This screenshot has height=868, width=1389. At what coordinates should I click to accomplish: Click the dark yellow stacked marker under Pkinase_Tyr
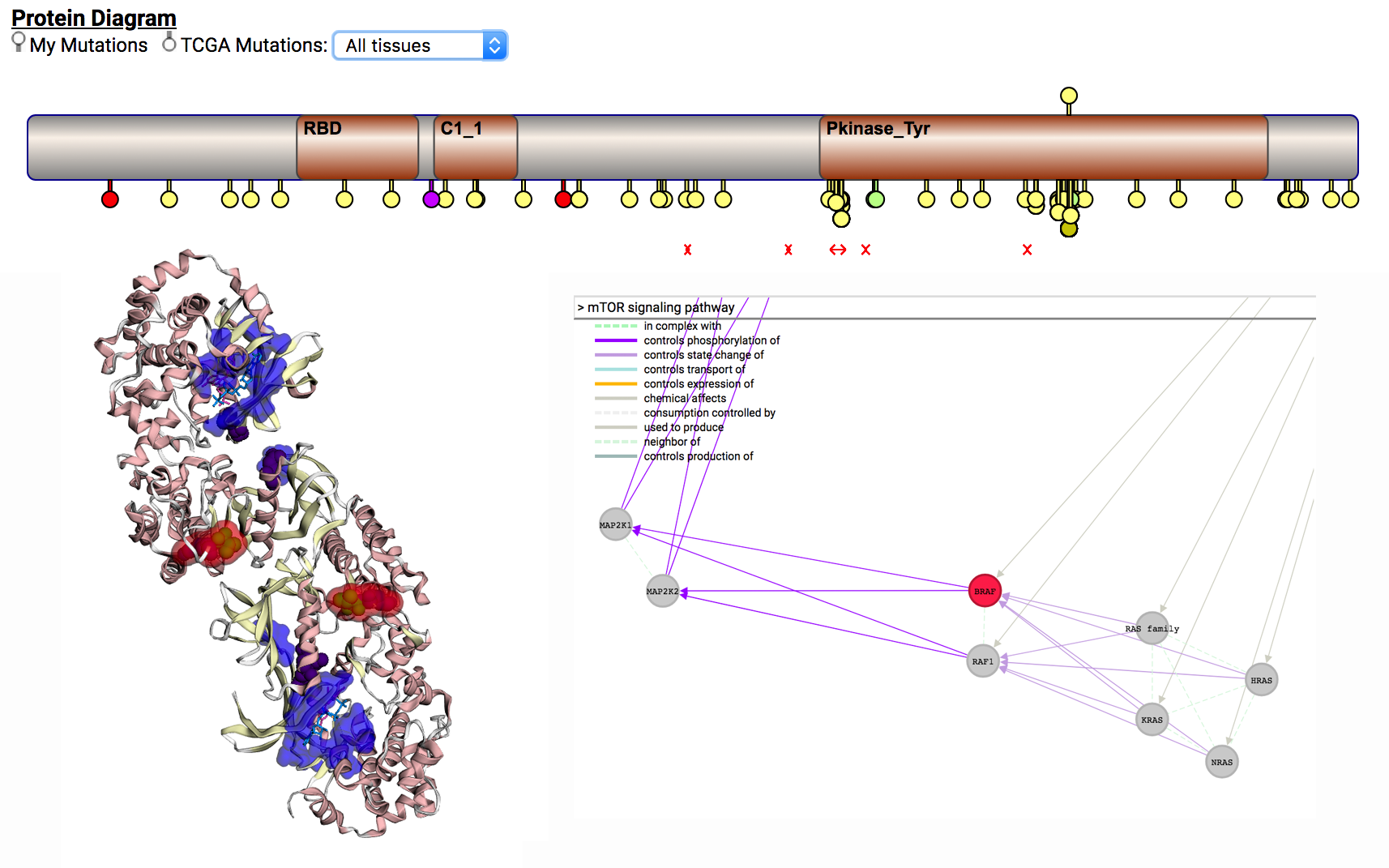pos(1069,229)
